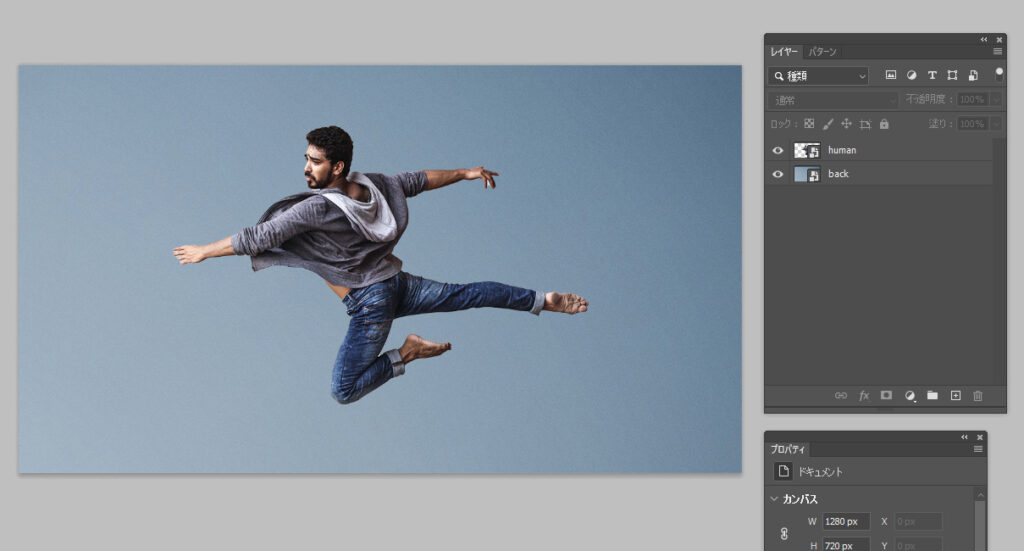Click the add layer style fx icon
This screenshot has height=551, width=1024.
[x=864, y=396]
